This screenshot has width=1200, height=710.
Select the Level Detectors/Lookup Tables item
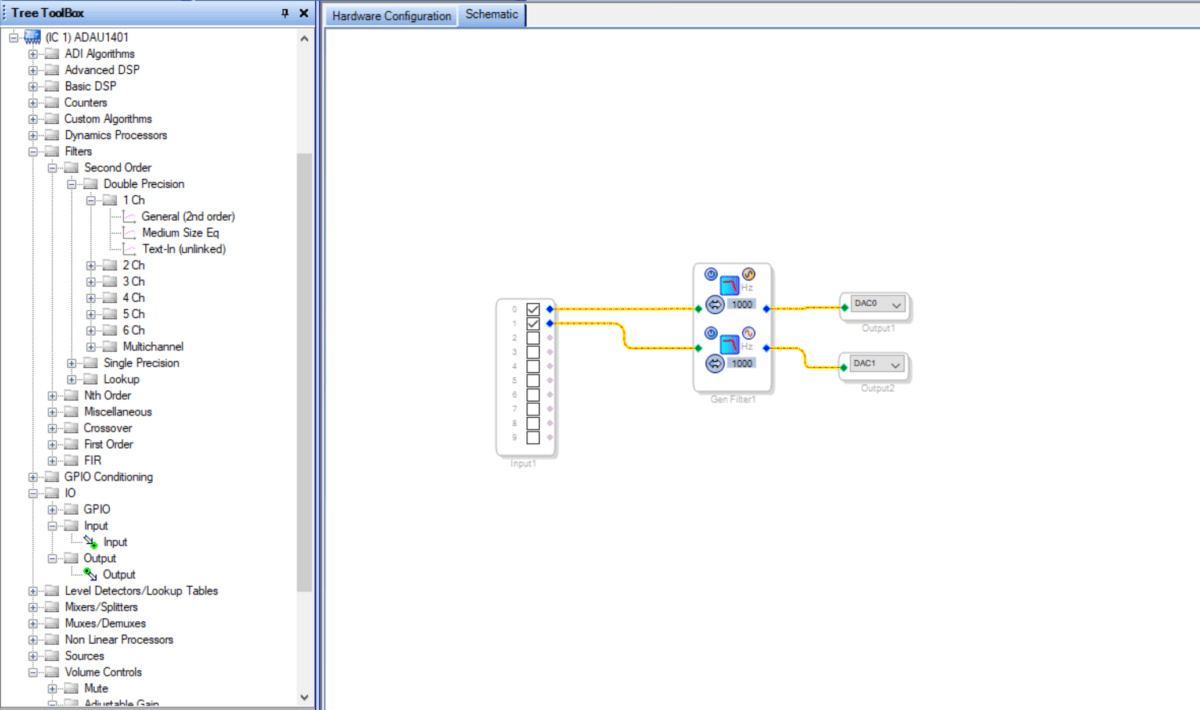point(141,591)
